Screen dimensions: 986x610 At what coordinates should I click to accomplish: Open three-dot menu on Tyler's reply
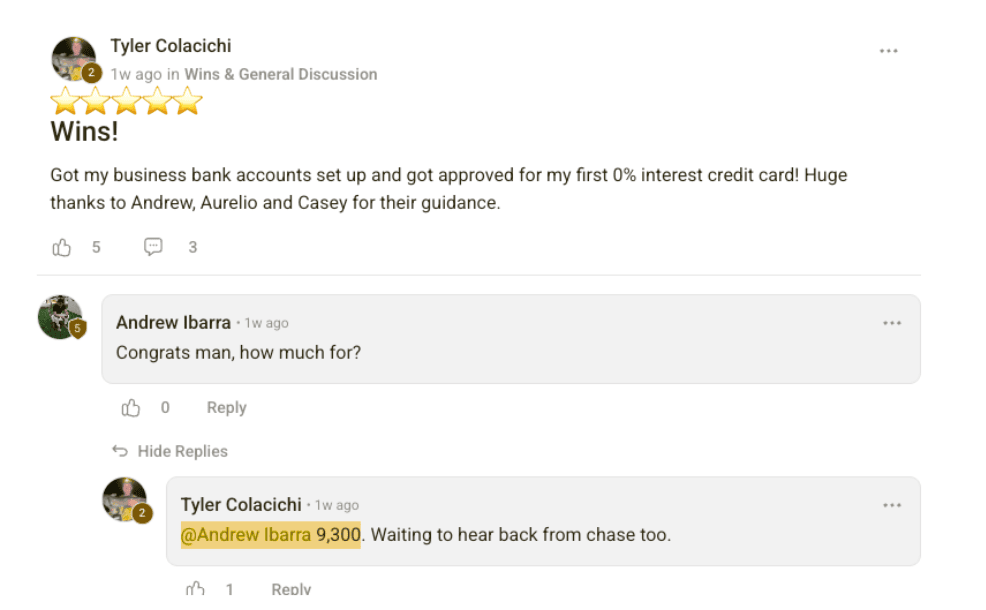tap(892, 505)
